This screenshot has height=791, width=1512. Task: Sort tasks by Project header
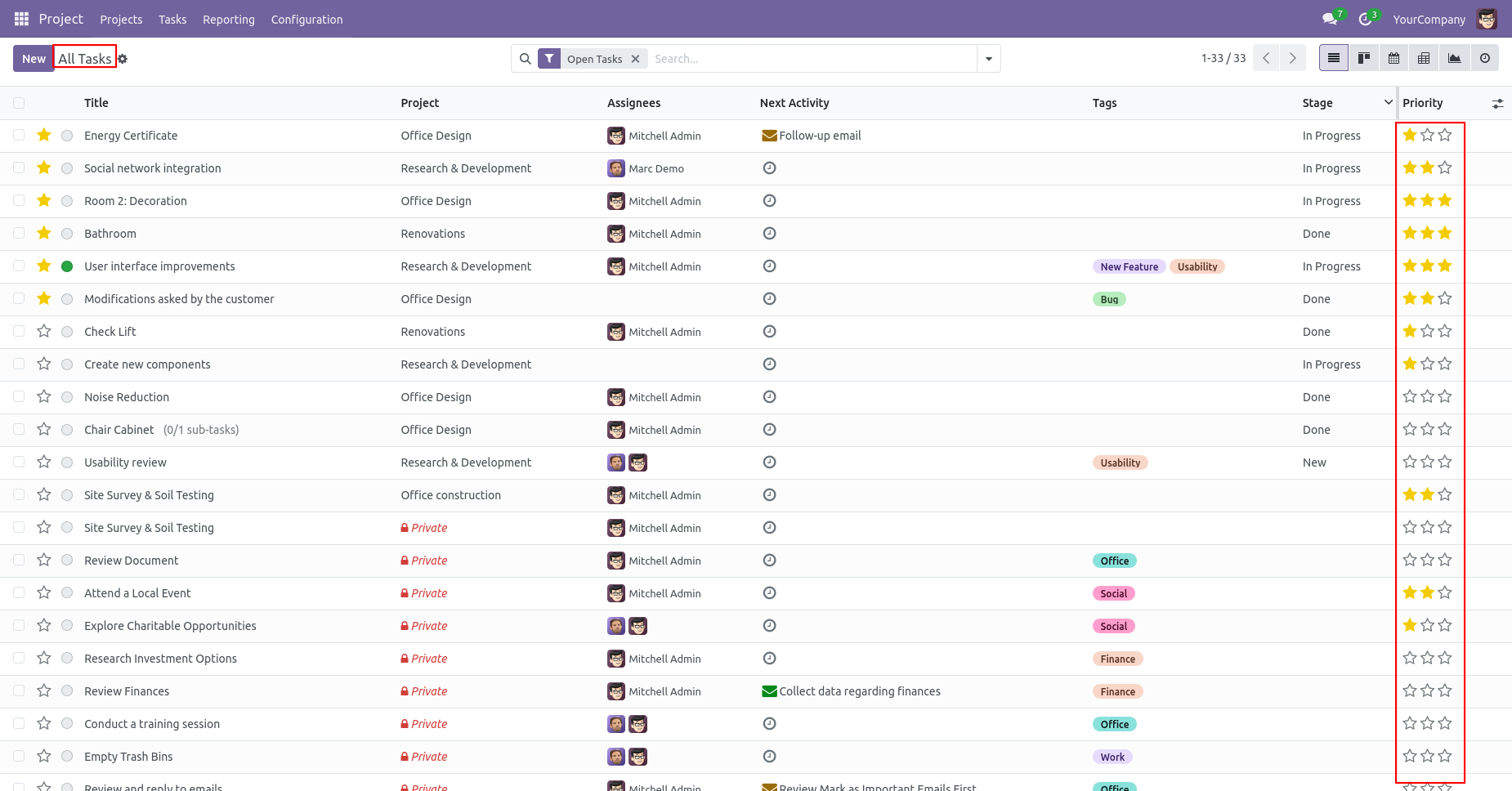point(420,103)
